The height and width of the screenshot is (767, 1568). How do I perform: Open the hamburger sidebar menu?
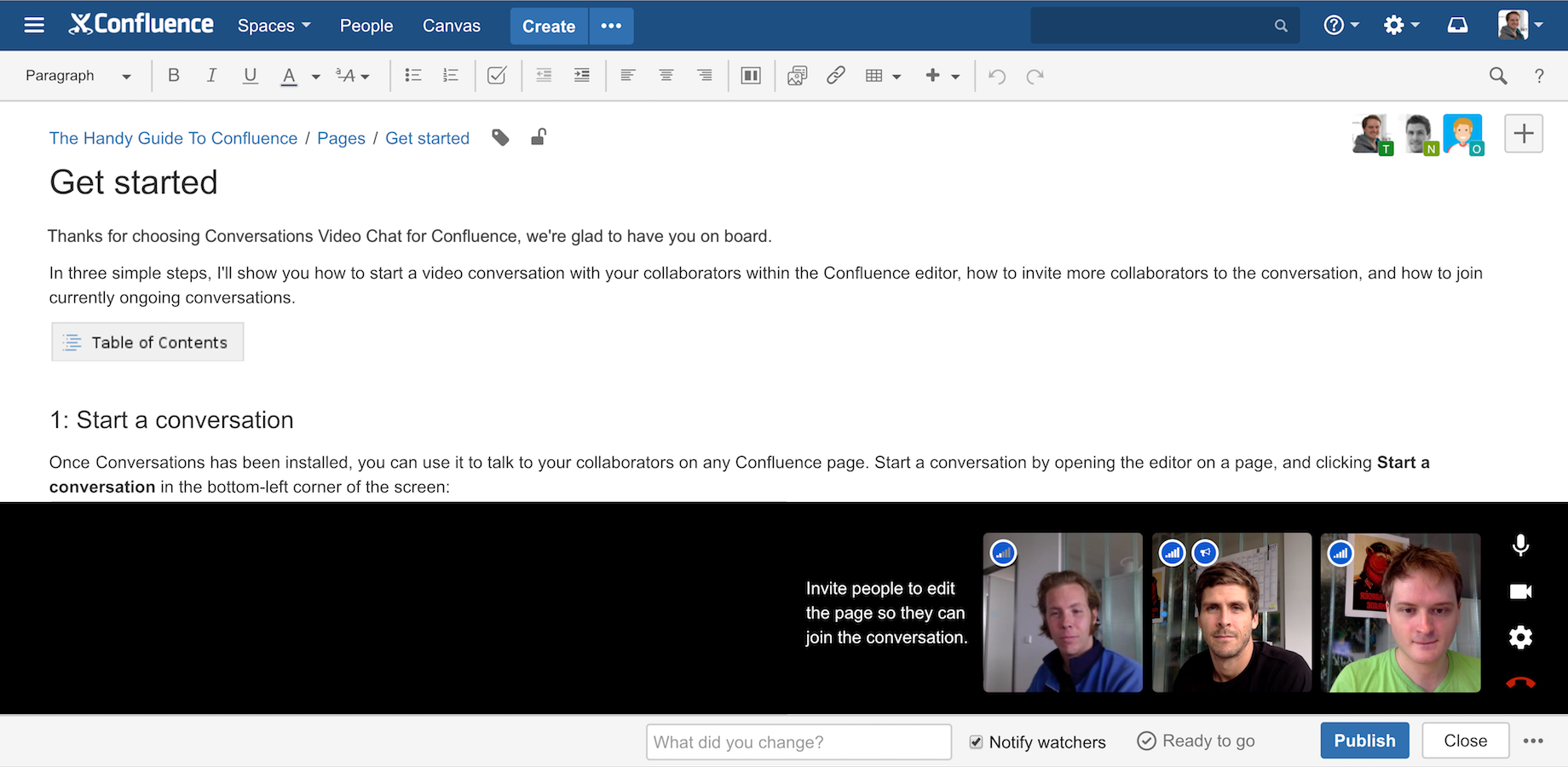tap(34, 26)
